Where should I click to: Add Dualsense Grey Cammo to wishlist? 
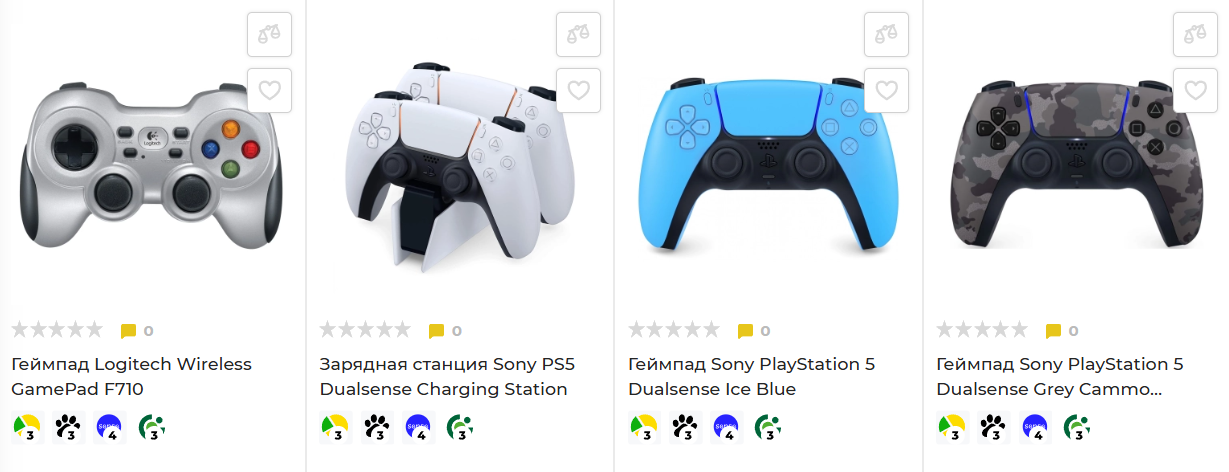click(1195, 91)
